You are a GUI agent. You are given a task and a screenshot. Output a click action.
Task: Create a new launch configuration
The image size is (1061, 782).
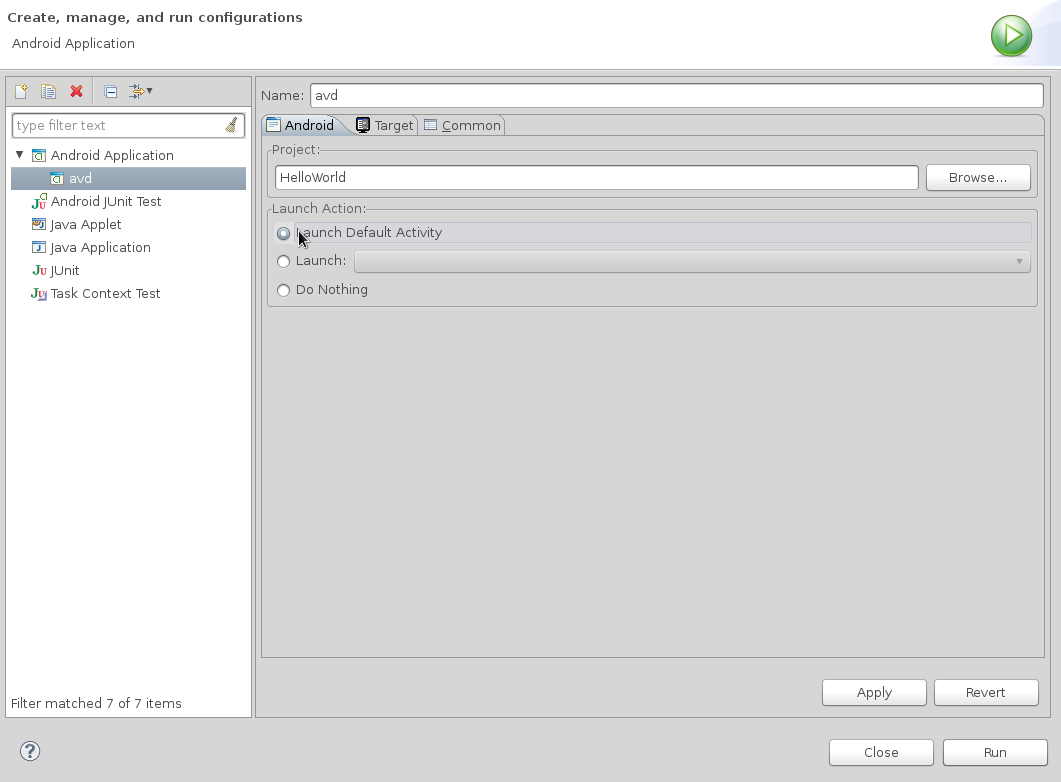pyautogui.click(x=21, y=91)
